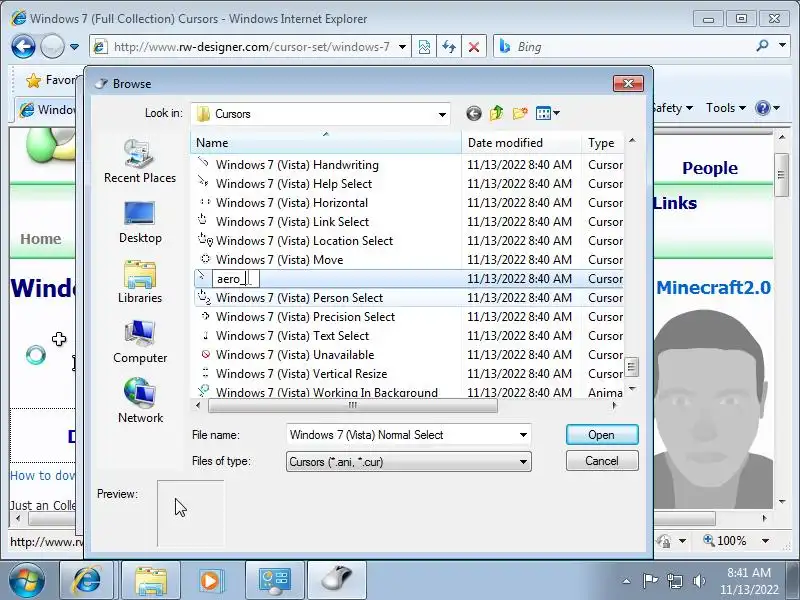Screen dimensions: 800x600
Task: Click the Compatibility View icon in IE
Action: (x=424, y=47)
